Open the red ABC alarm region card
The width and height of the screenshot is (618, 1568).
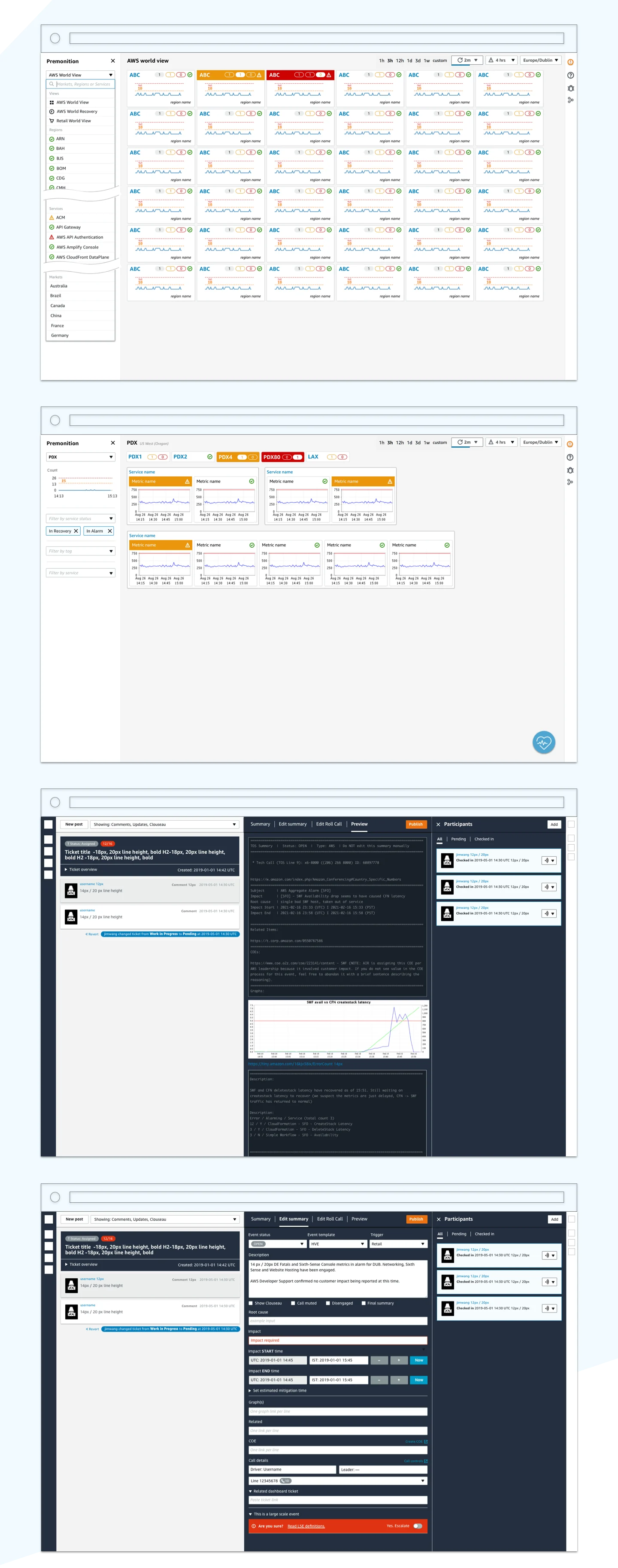click(300, 88)
